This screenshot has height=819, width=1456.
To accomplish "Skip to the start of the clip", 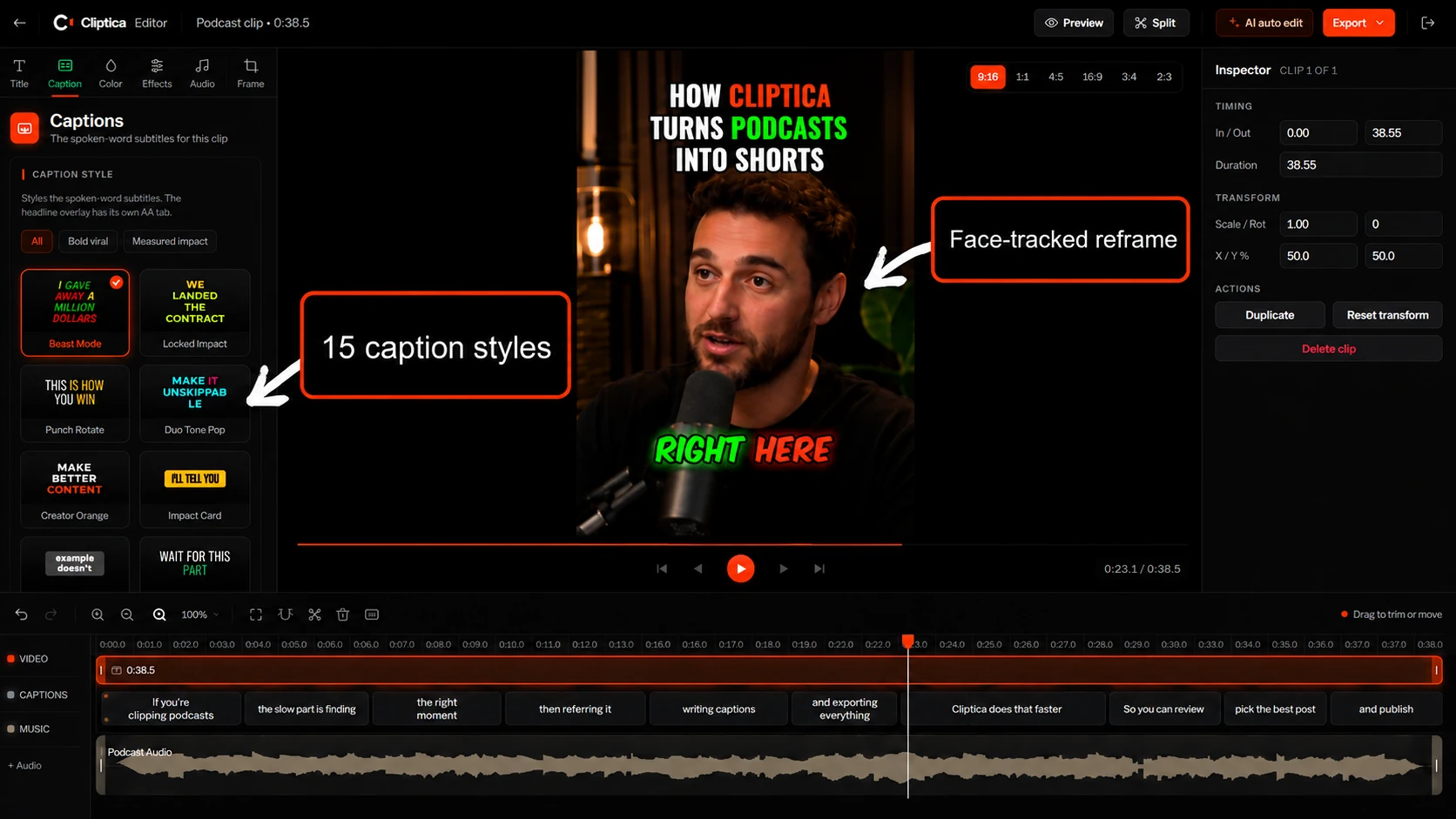I will pos(662,568).
